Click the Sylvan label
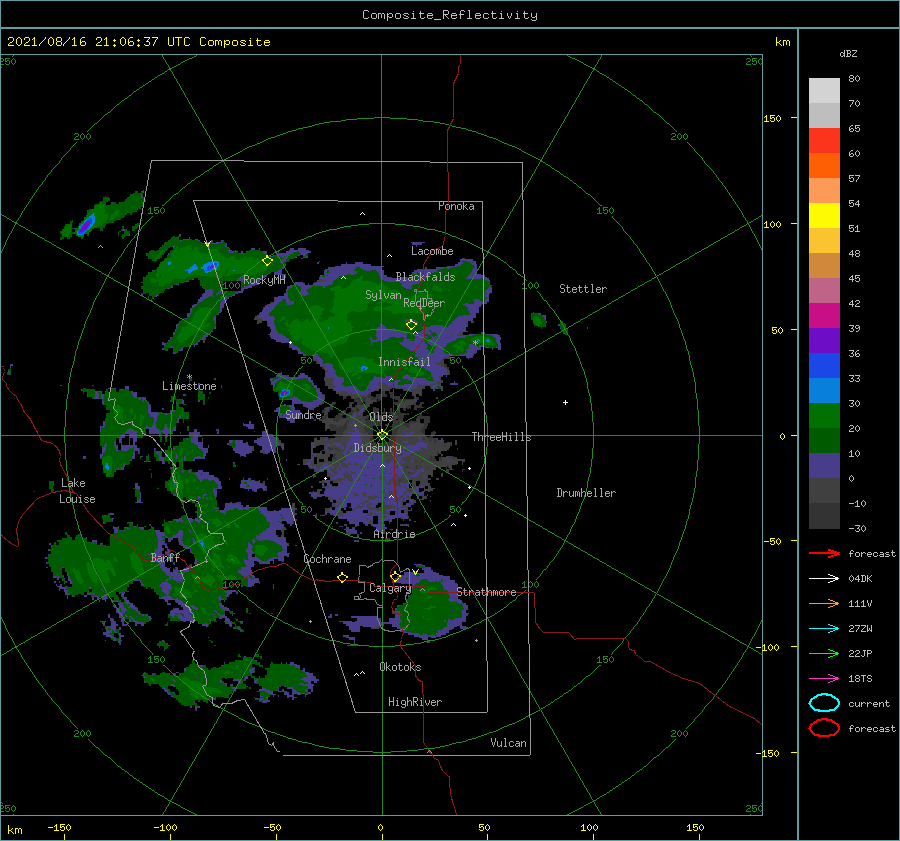Screen dimensions: 900x841 (x=383, y=295)
